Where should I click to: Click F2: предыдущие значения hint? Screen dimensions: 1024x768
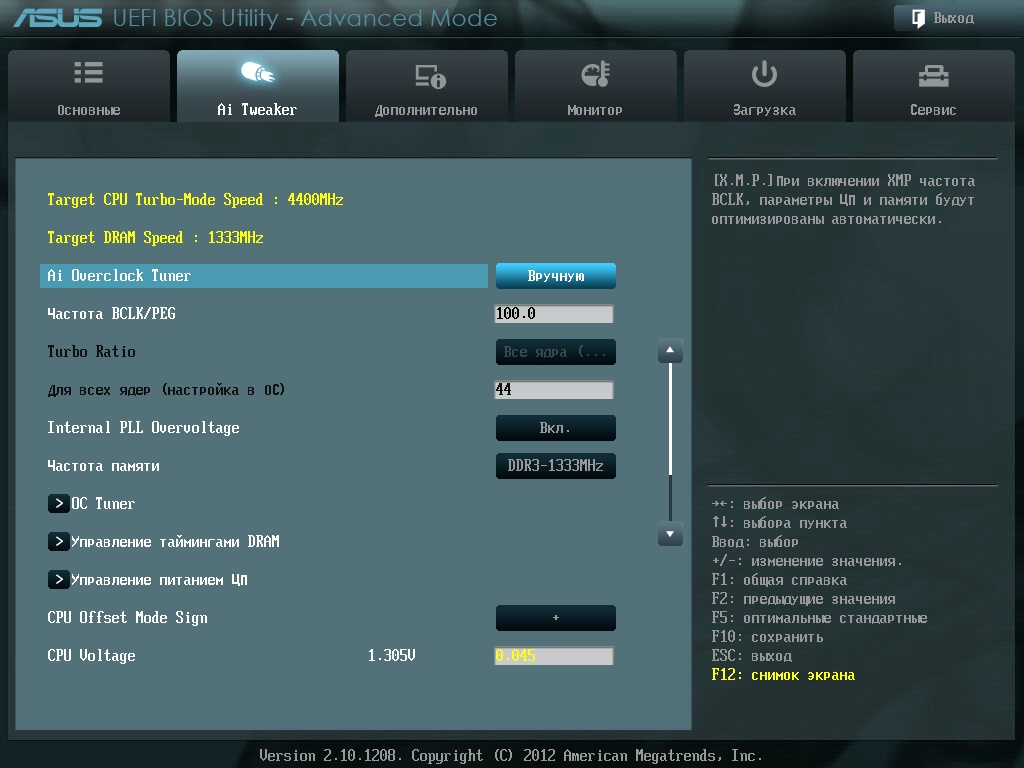[803, 599]
